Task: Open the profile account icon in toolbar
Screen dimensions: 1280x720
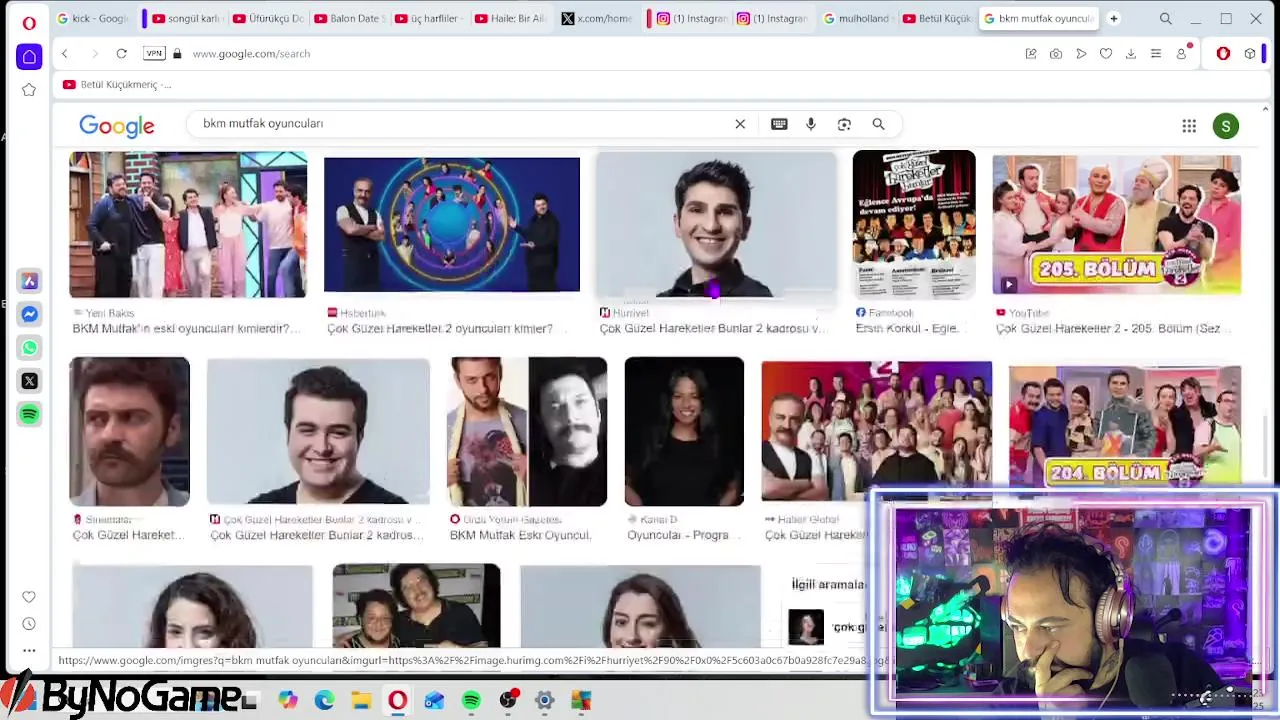Action: coord(1181,53)
